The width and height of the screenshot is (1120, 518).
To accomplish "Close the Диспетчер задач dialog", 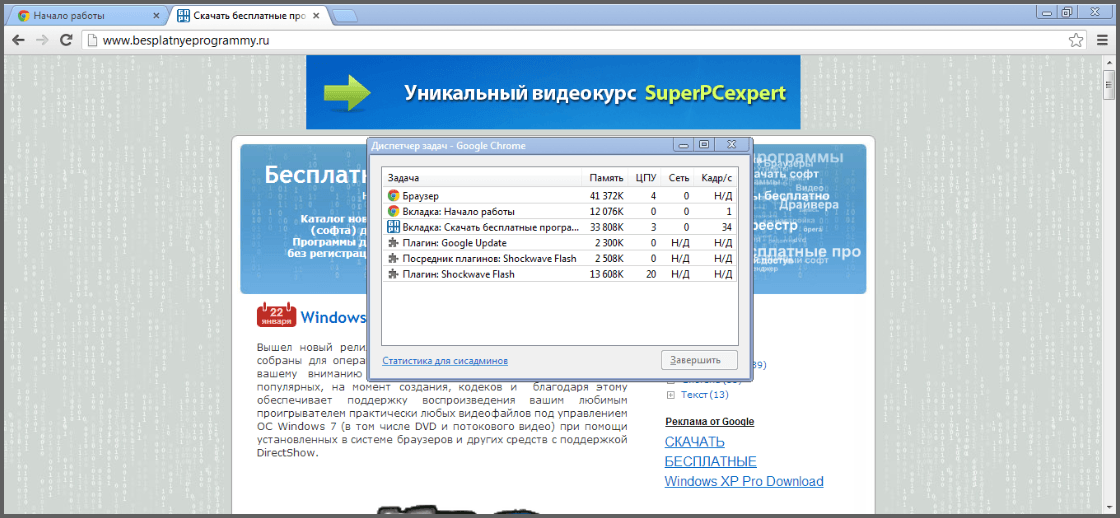I will click(x=731, y=144).
